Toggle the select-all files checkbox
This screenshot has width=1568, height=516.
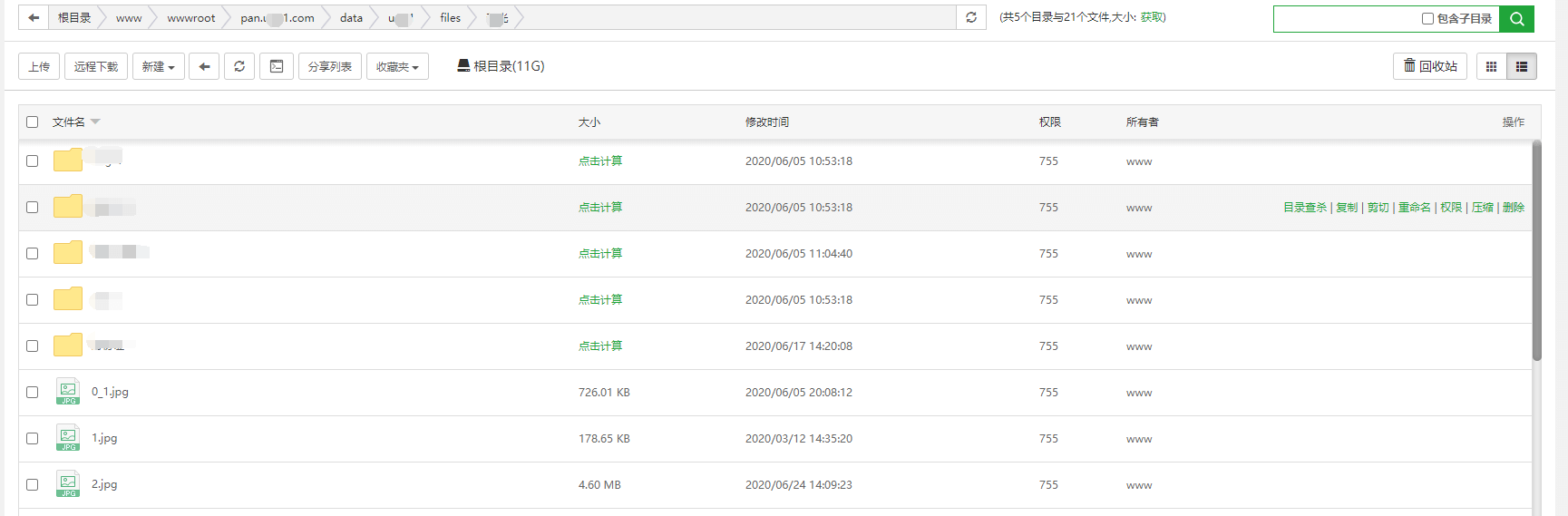[33, 122]
